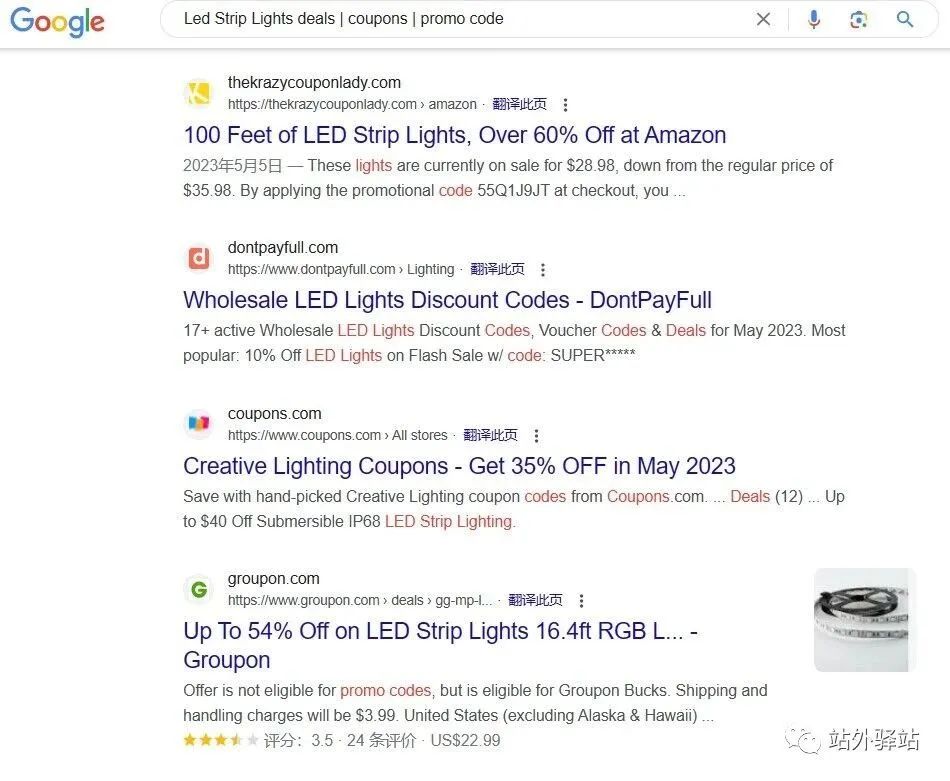The image size is (950, 781).
Task: Open more options for thekrazycouponlady result
Action: click(565, 105)
